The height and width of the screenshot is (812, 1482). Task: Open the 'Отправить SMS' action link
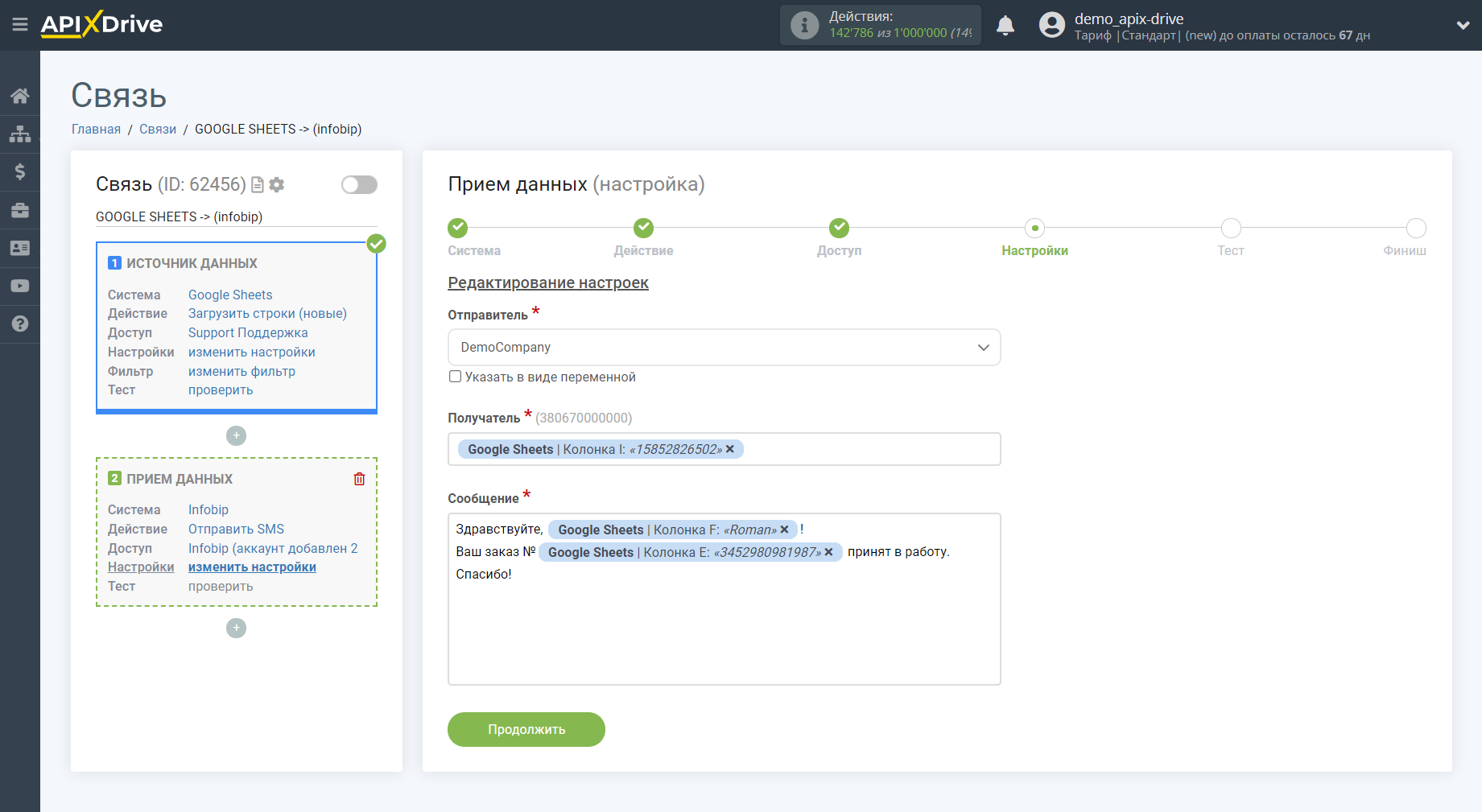[x=236, y=529]
